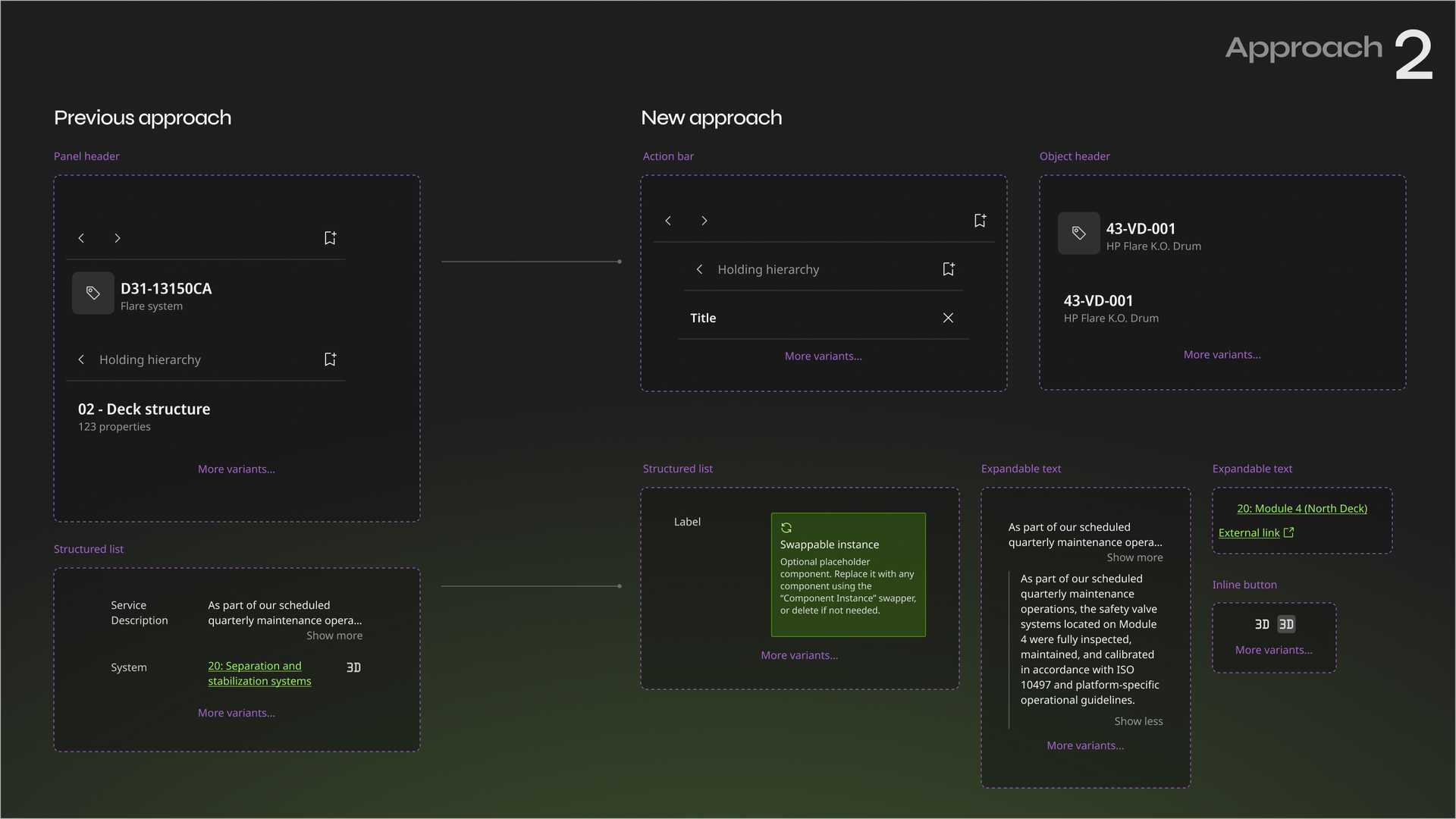Viewport: 1456px width, 819px height.
Task: Click bookmark icon in Panel header Holding hierarchy row
Action: [330, 359]
